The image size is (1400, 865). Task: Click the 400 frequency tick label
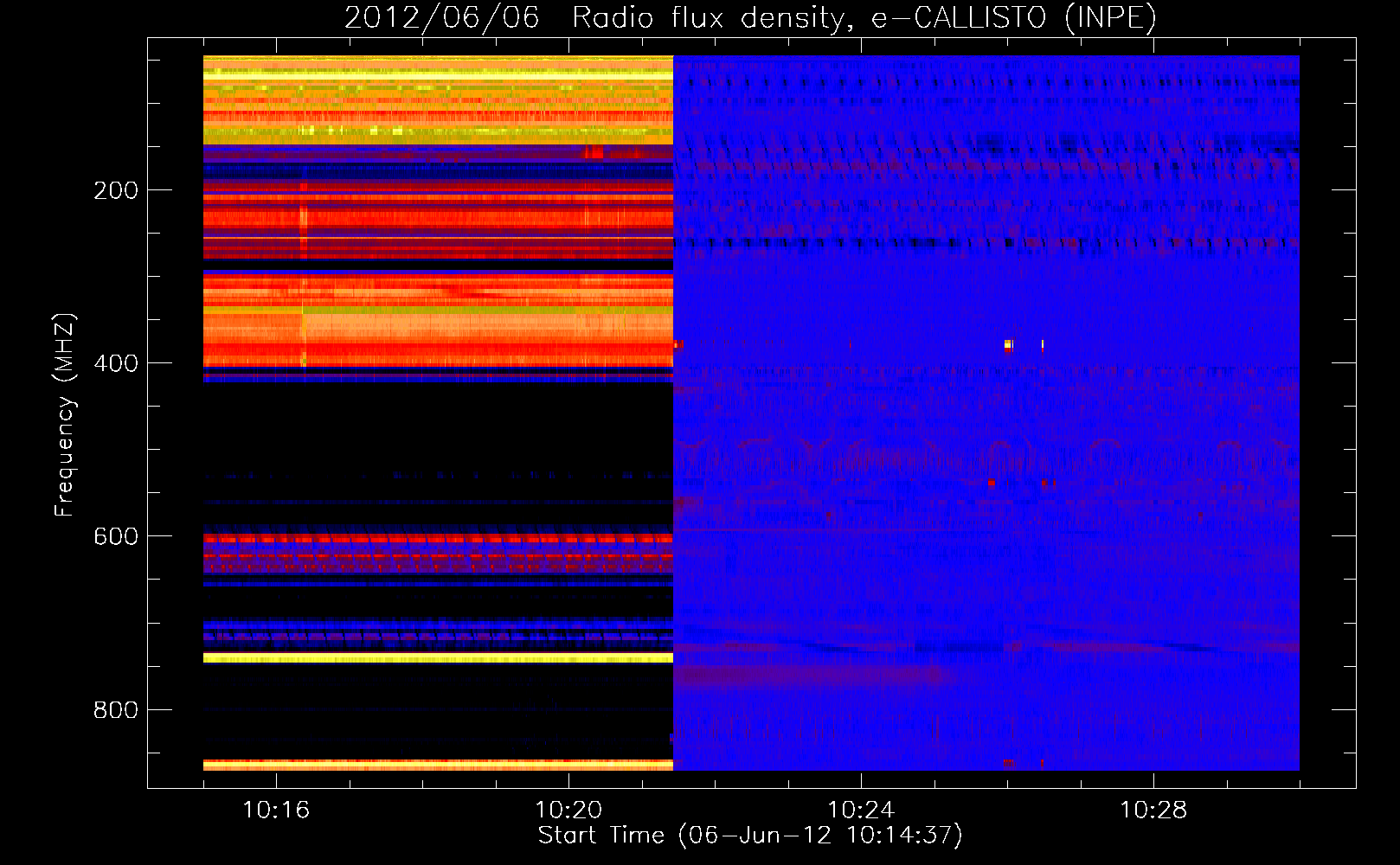(116, 363)
